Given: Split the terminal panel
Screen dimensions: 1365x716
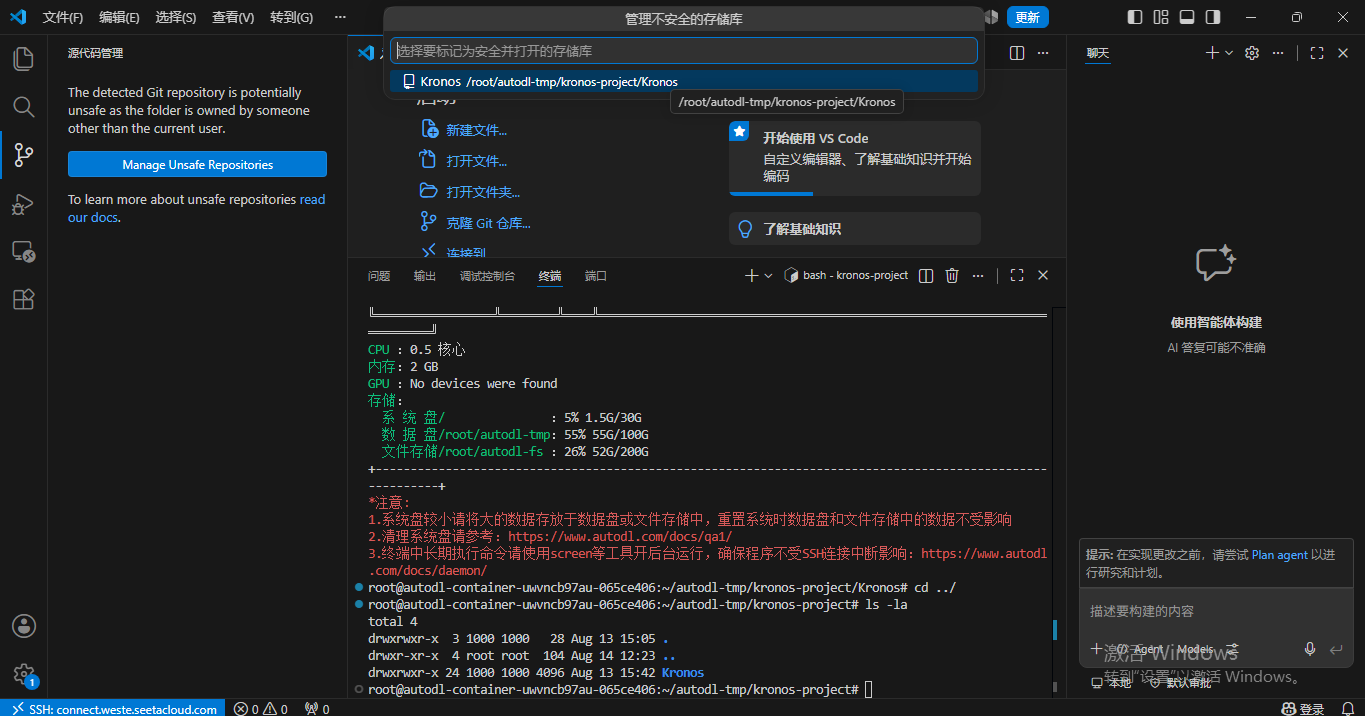Looking at the screenshot, I should click(926, 275).
